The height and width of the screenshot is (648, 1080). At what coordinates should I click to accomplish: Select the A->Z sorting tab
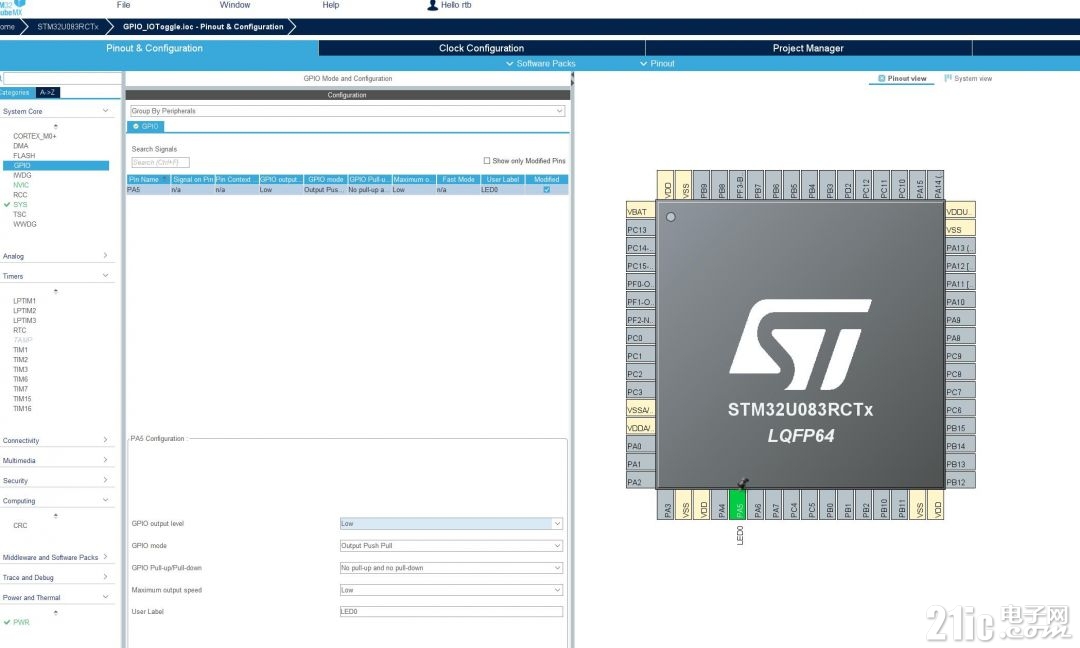tap(48, 92)
